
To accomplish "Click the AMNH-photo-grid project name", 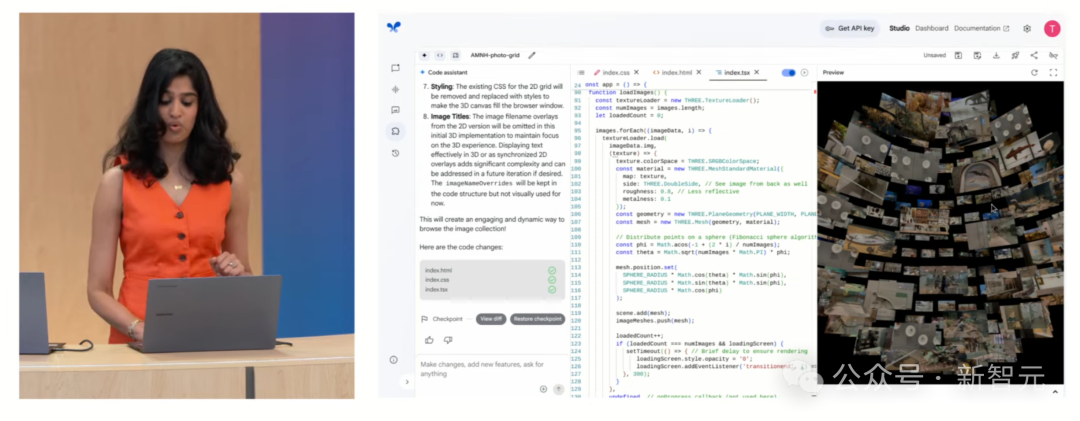I will pyautogui.click(x=496, y=55).
